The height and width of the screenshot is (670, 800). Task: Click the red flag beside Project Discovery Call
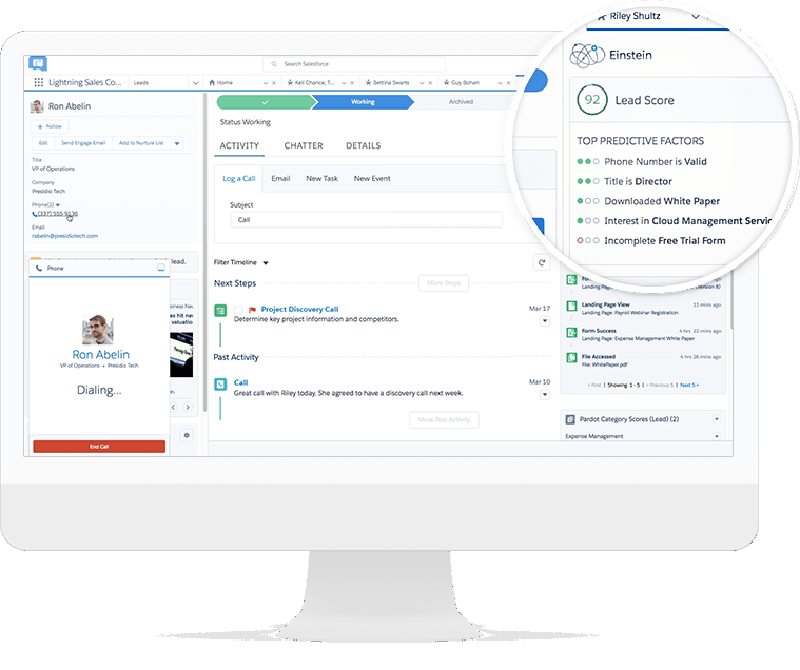252,310
